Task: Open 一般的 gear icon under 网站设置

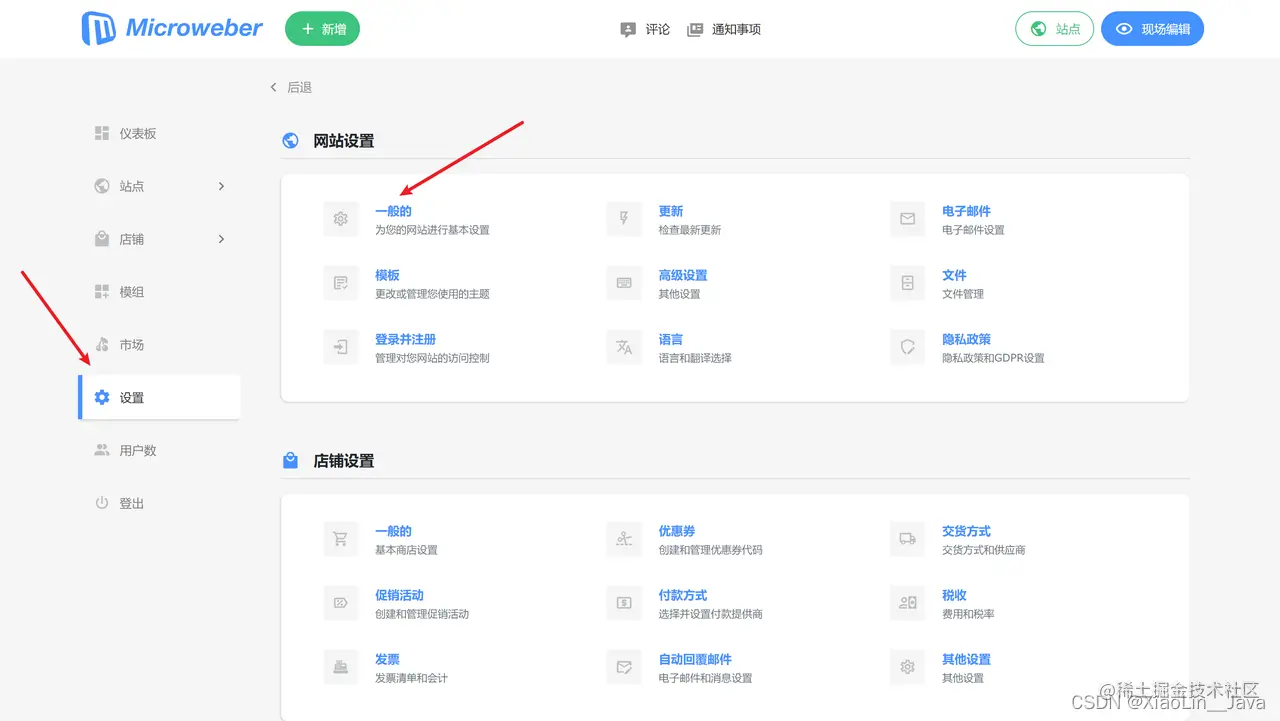Action: [x=341, y=218]
